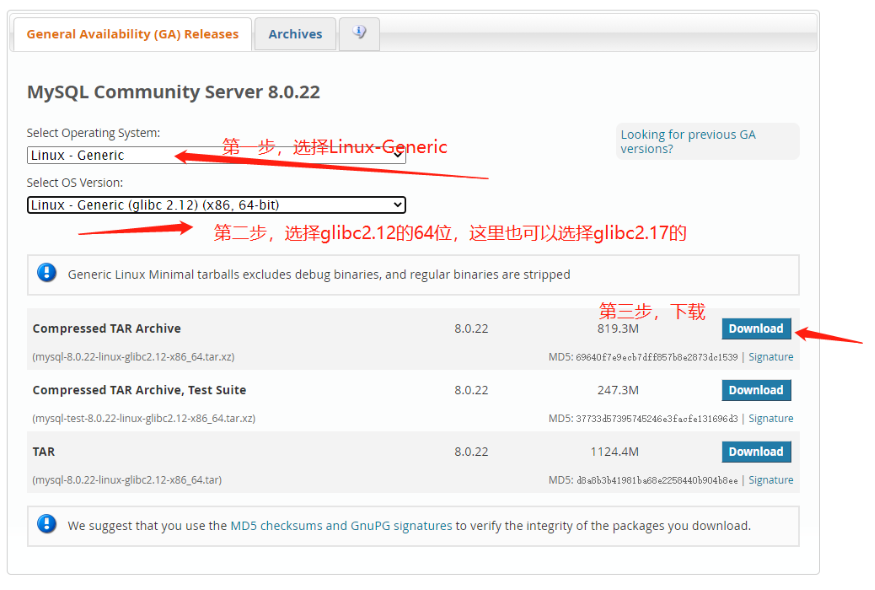
Task: Open the information icon tab
Action: click(359, 32)
